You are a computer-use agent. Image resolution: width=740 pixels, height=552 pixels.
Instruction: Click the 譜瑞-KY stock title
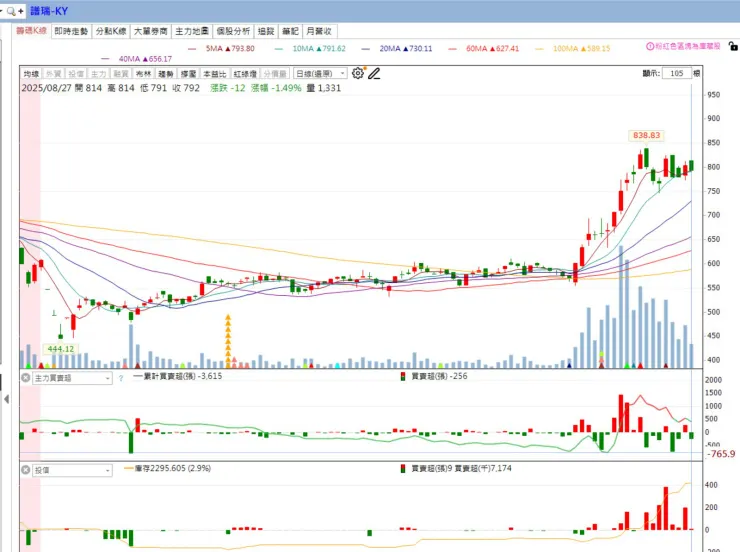pyautogui.click(x=49, y=10)
